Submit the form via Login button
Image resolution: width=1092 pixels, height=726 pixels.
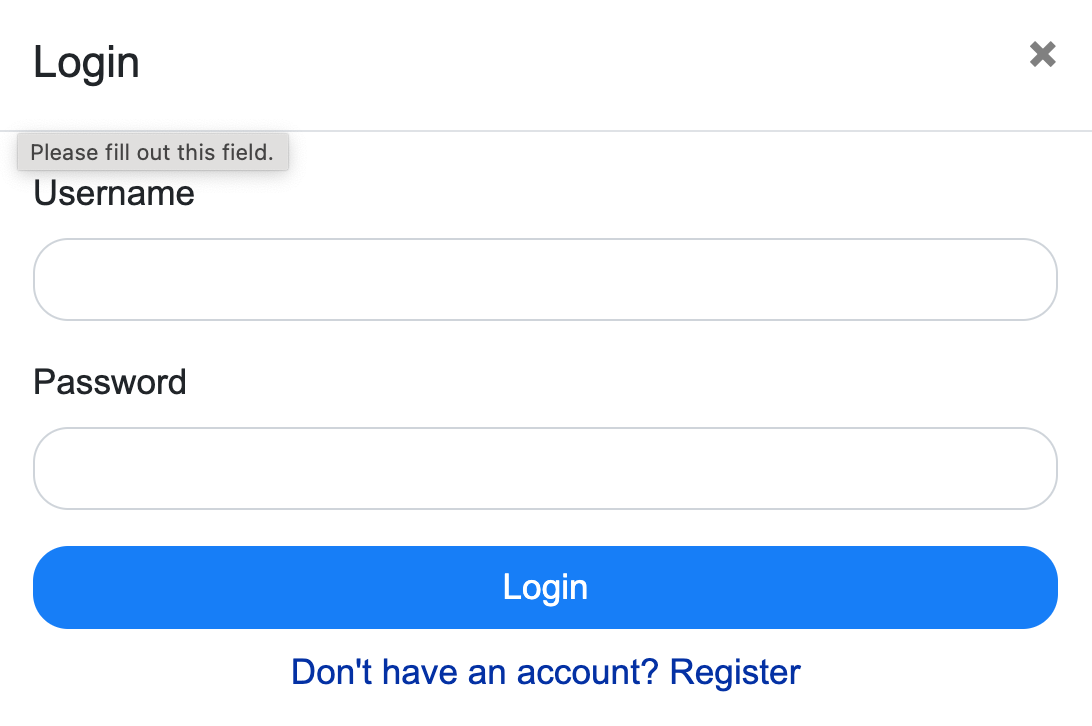[x=545, y=587]
